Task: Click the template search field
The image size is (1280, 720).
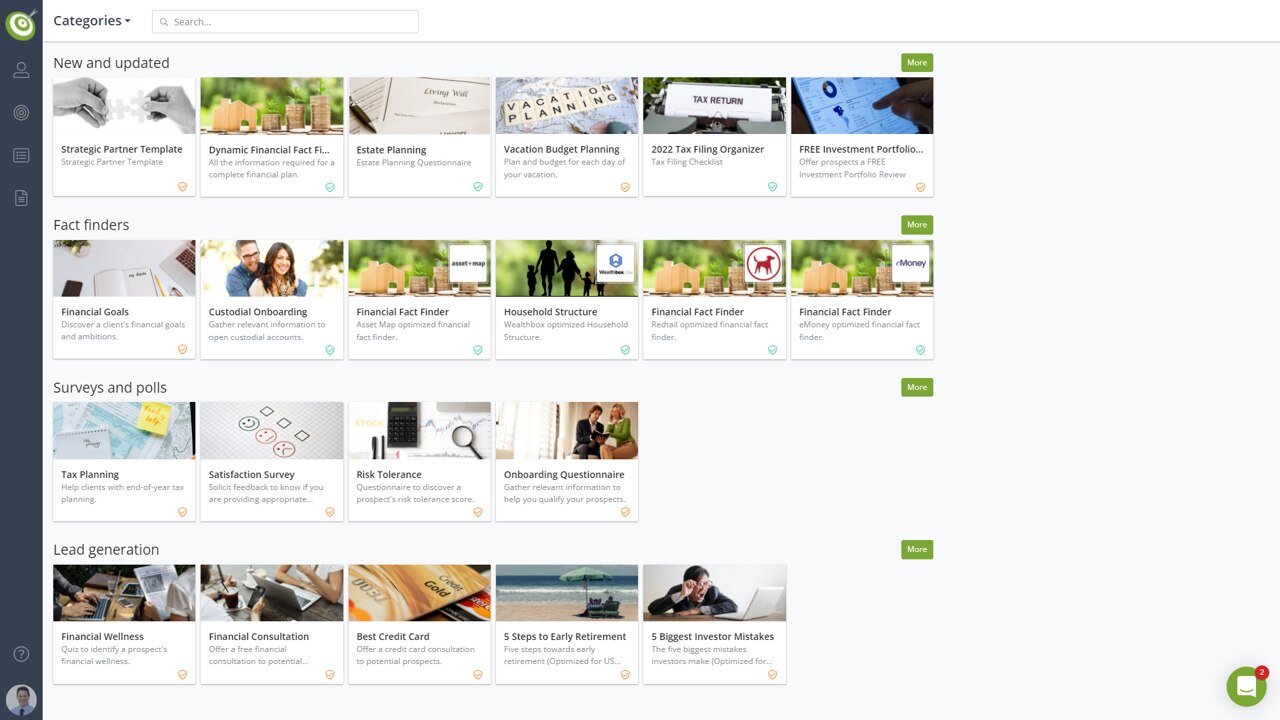Action: pos(286,21)
